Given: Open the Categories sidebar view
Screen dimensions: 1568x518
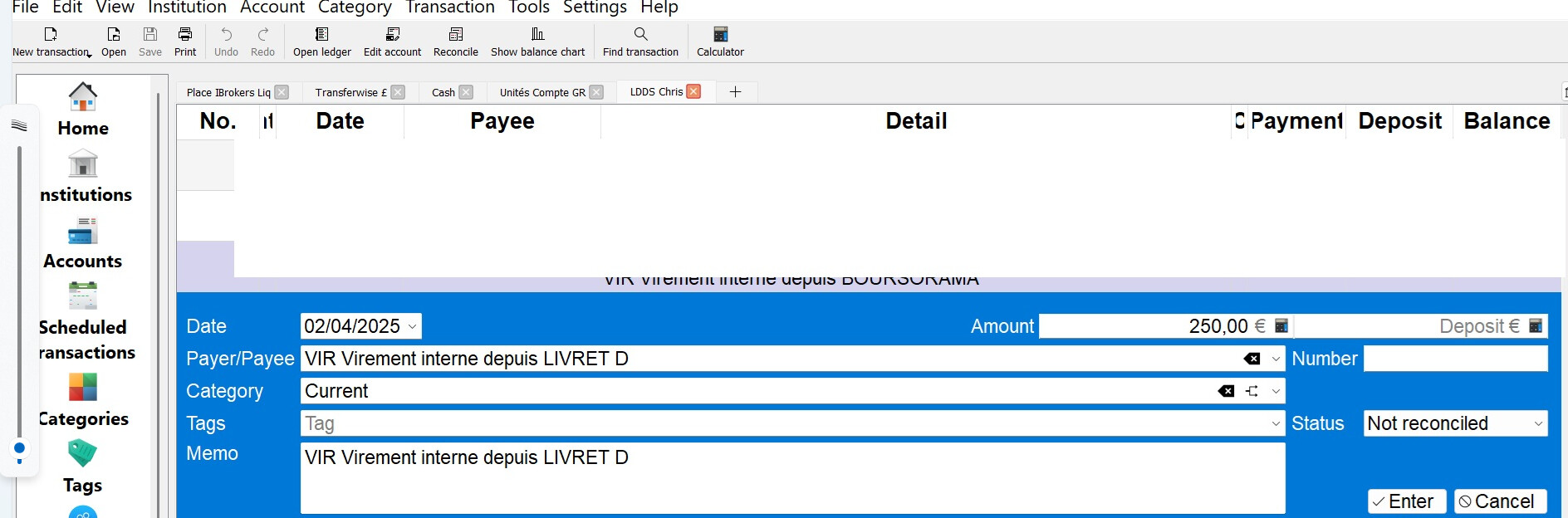Looking at the screenshot, I should click(x=83, y=388).
